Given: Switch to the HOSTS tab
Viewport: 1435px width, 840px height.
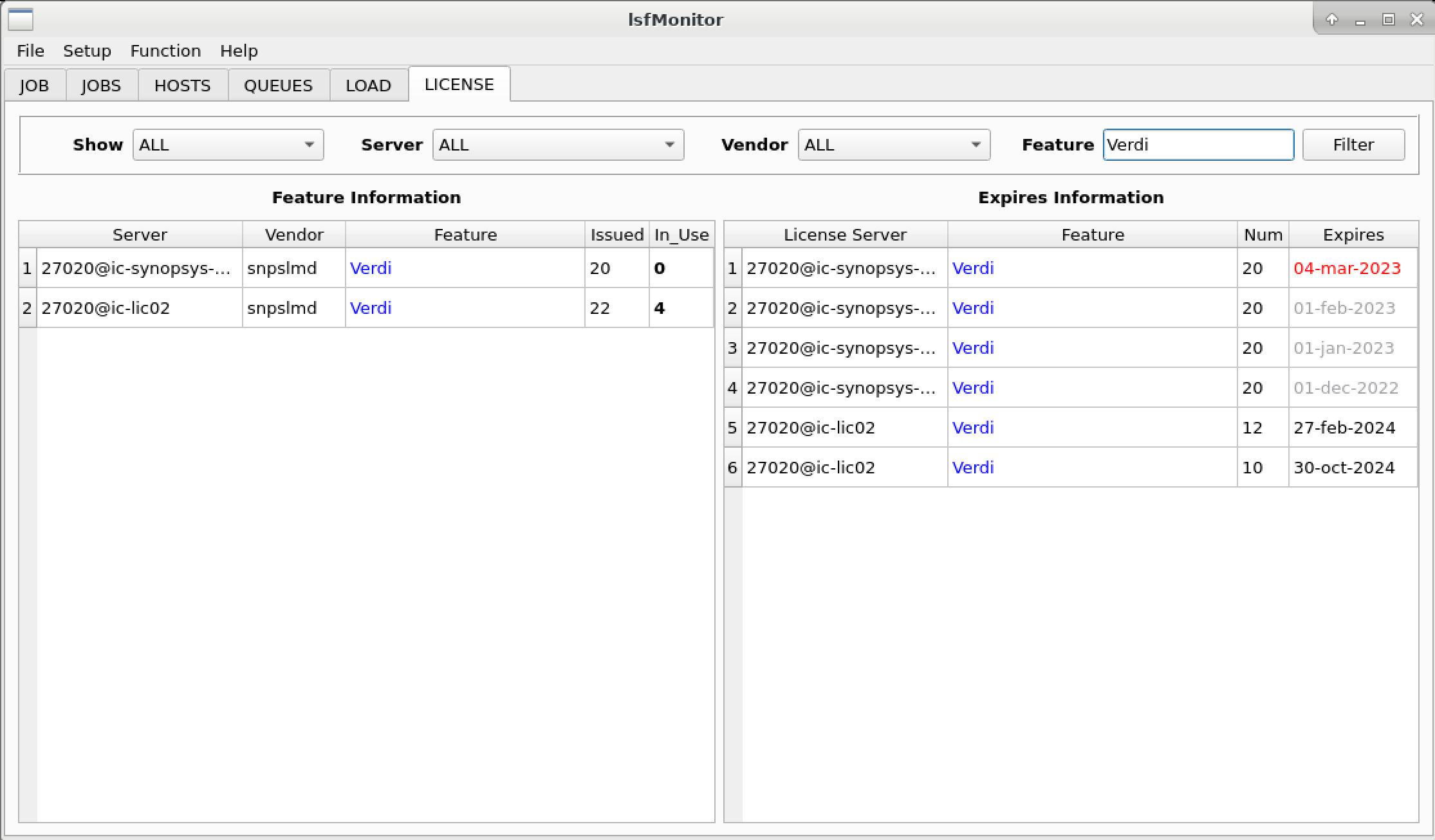Looking at the screenshot, I should point(182,85).
